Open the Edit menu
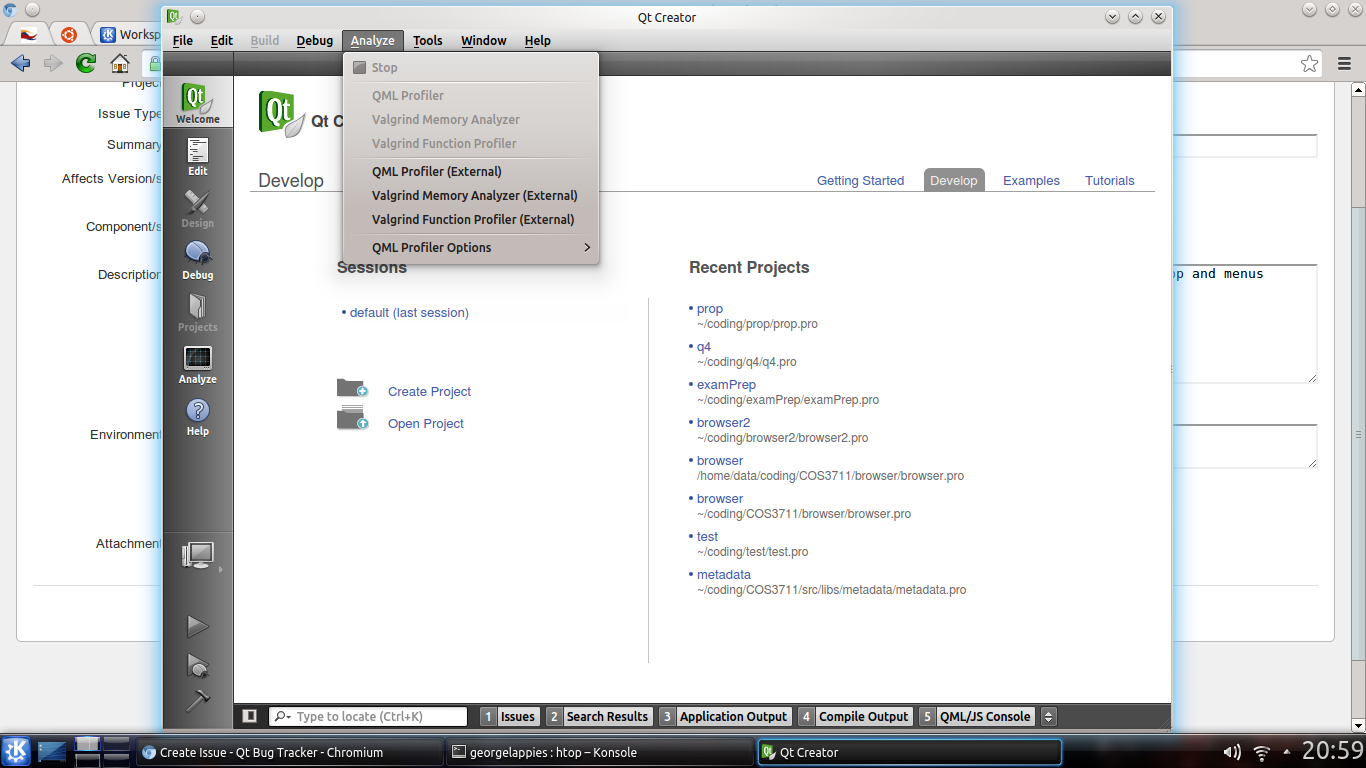Viewport: 1366px width, 768px height. 222,40
